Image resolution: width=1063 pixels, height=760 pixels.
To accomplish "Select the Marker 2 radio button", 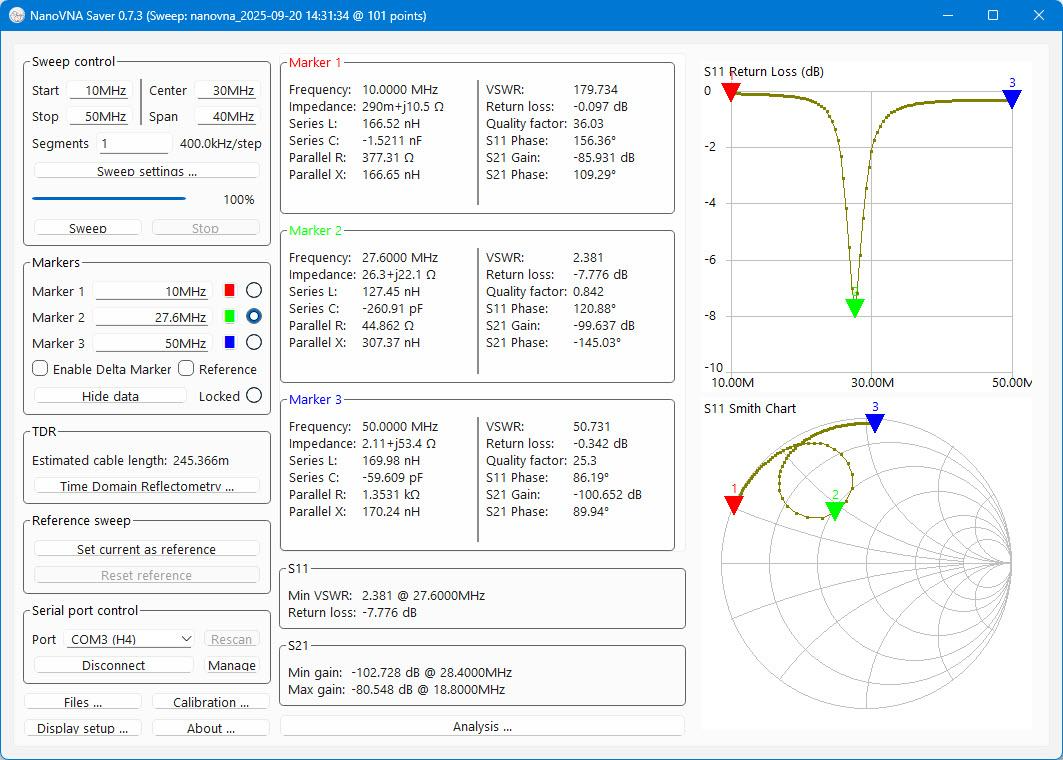I will (x=254, y=316).
